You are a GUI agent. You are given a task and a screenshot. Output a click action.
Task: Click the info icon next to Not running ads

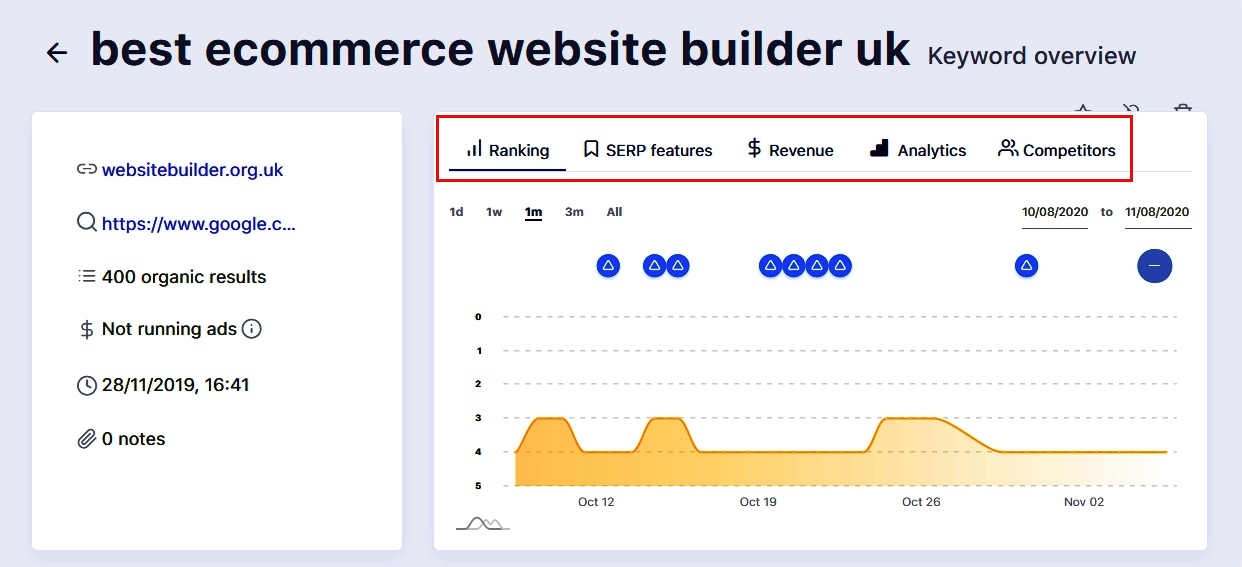(252, 328)
